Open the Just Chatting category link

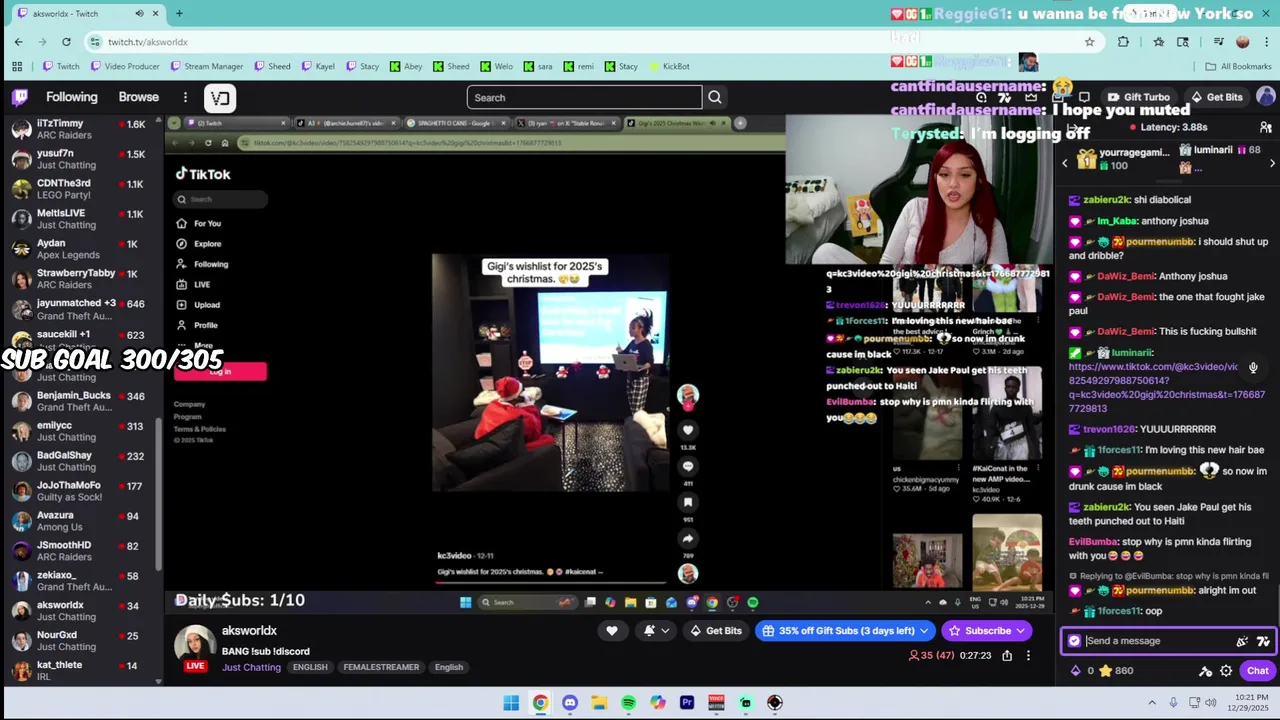(x=251, y=667)
